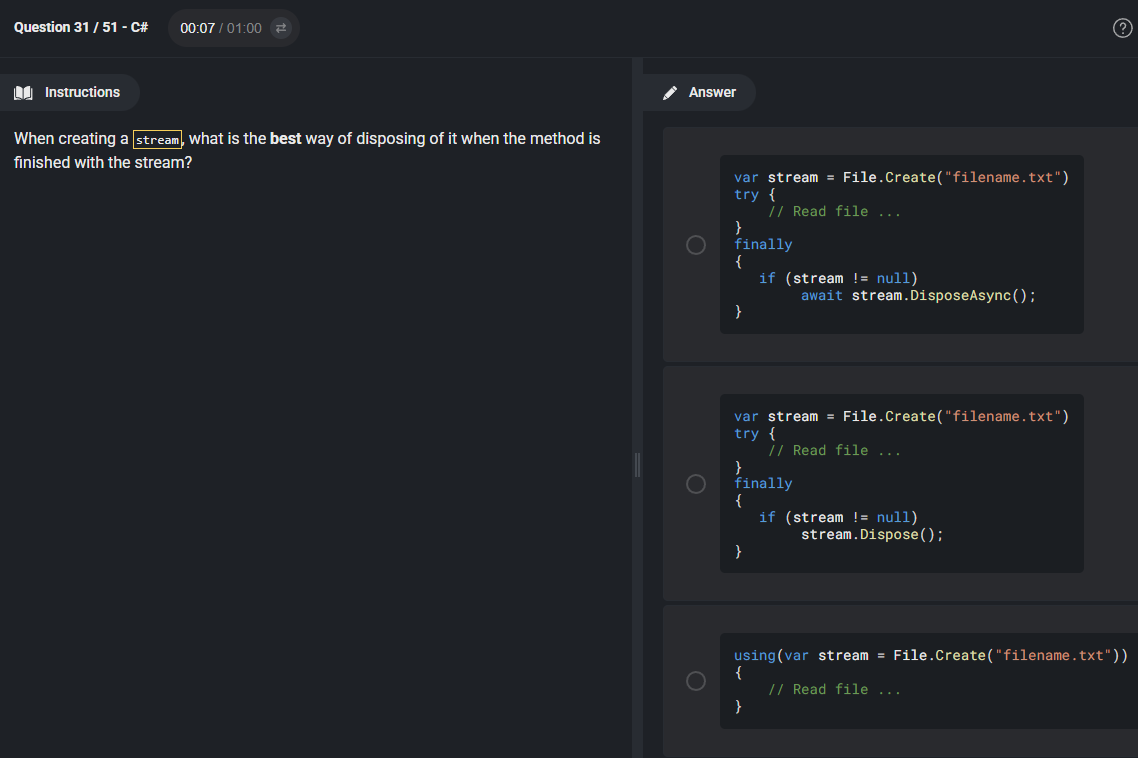The height and width of the screenshot is (758, 1138).
Task: Click the first answer option card
Action: tap(900, 245)
